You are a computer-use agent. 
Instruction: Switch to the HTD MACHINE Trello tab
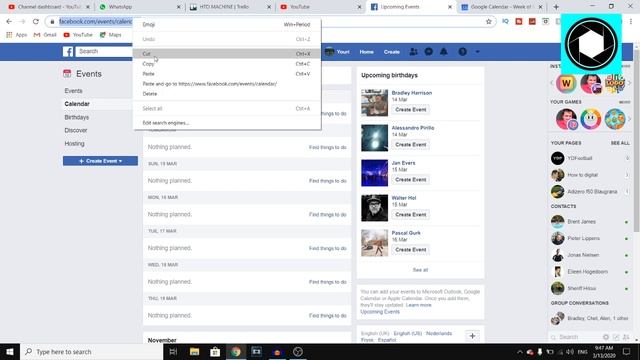click(x=229, y=7)
